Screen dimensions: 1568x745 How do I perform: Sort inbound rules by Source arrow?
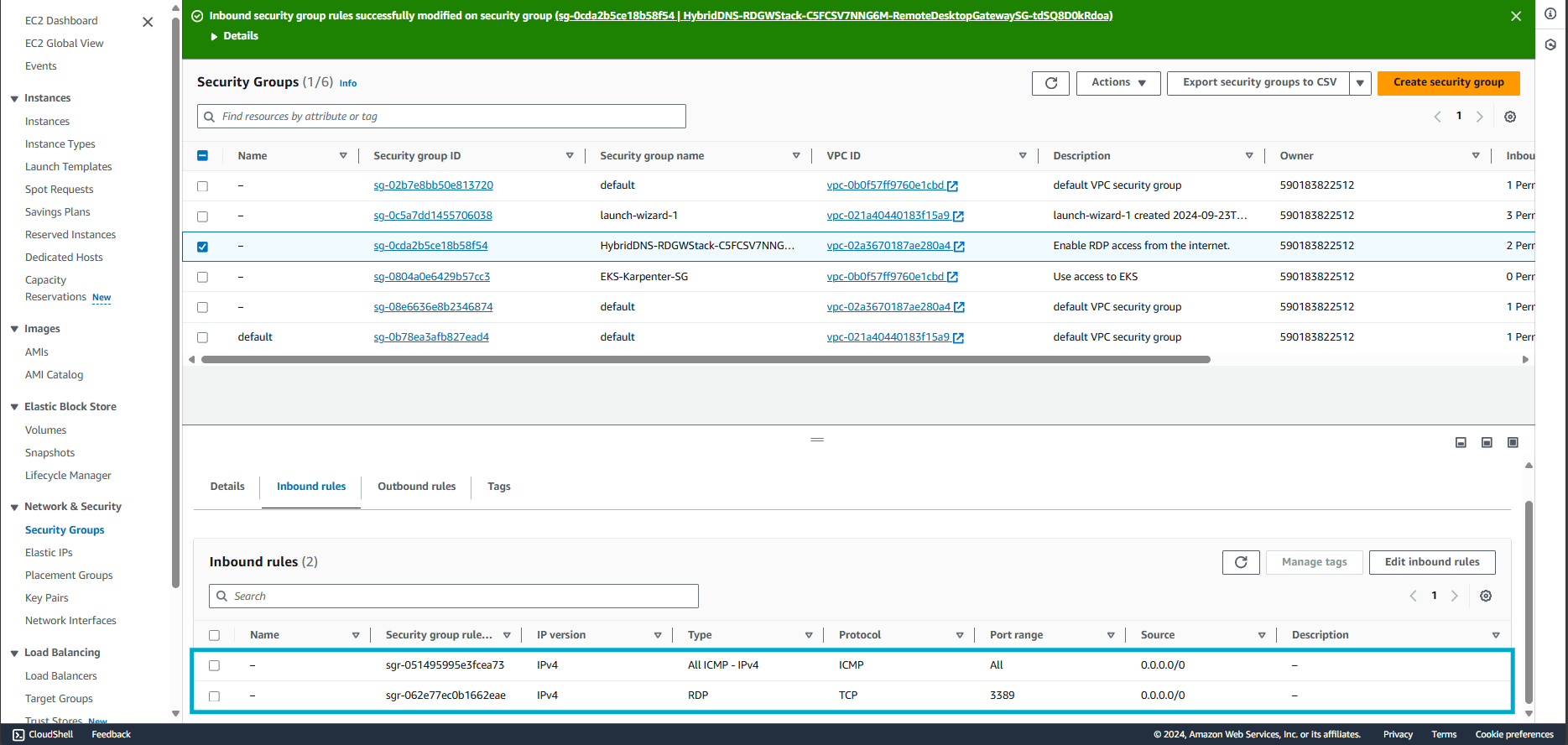click(1262, 635)
